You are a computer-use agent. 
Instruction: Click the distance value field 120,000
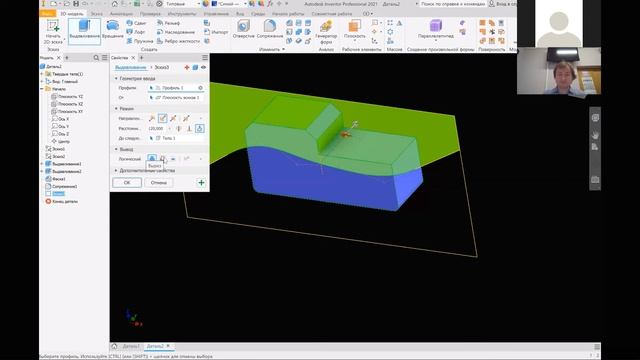click(158, 129)
